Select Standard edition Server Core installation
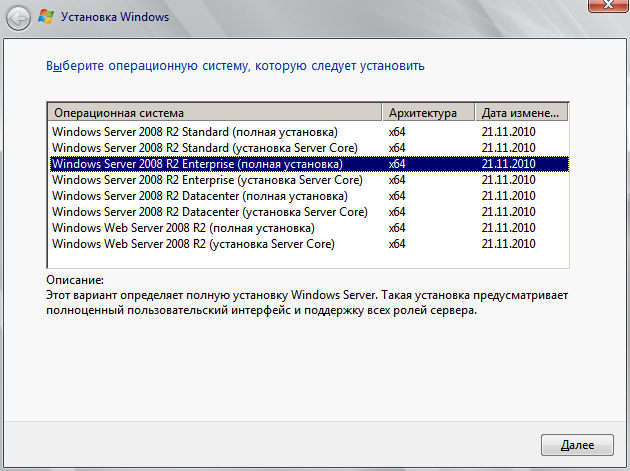This screenshot has width=630, height=471. 309,148
